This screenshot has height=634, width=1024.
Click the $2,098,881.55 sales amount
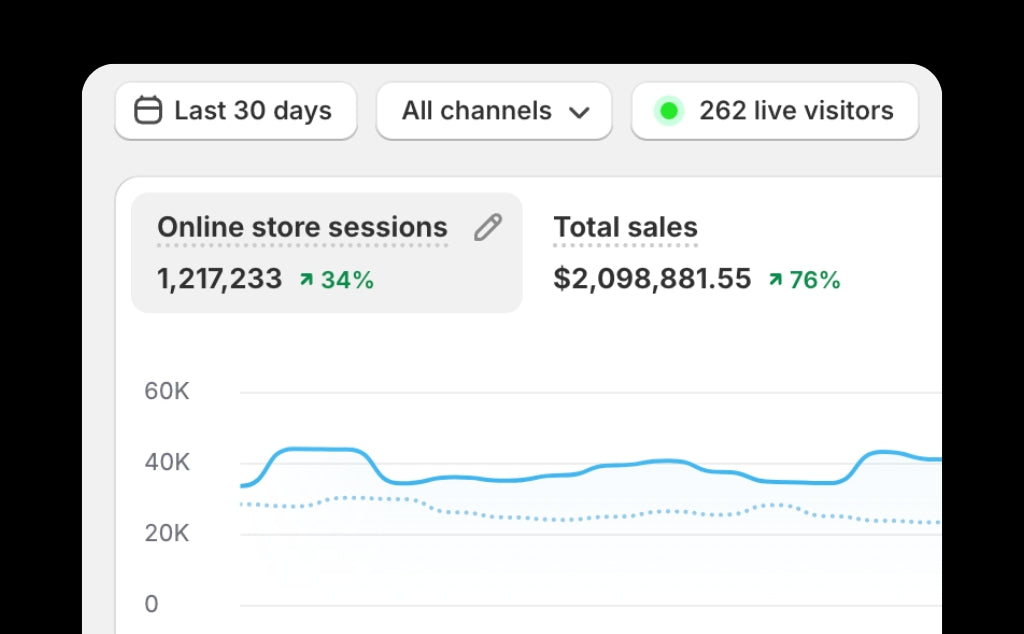coord(651,279)
